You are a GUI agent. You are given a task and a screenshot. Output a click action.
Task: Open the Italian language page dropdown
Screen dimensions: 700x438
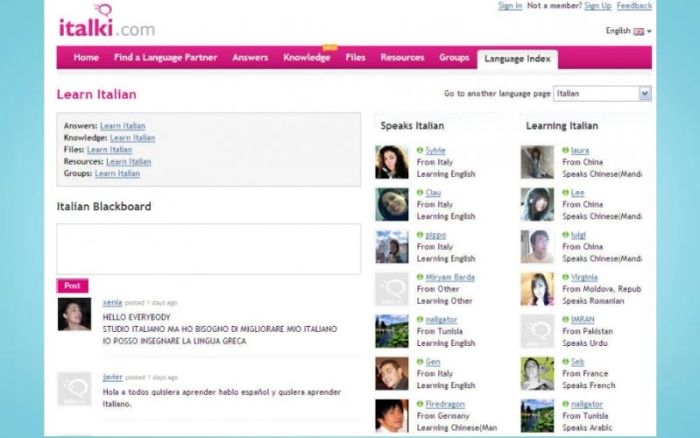coord(602,93)
